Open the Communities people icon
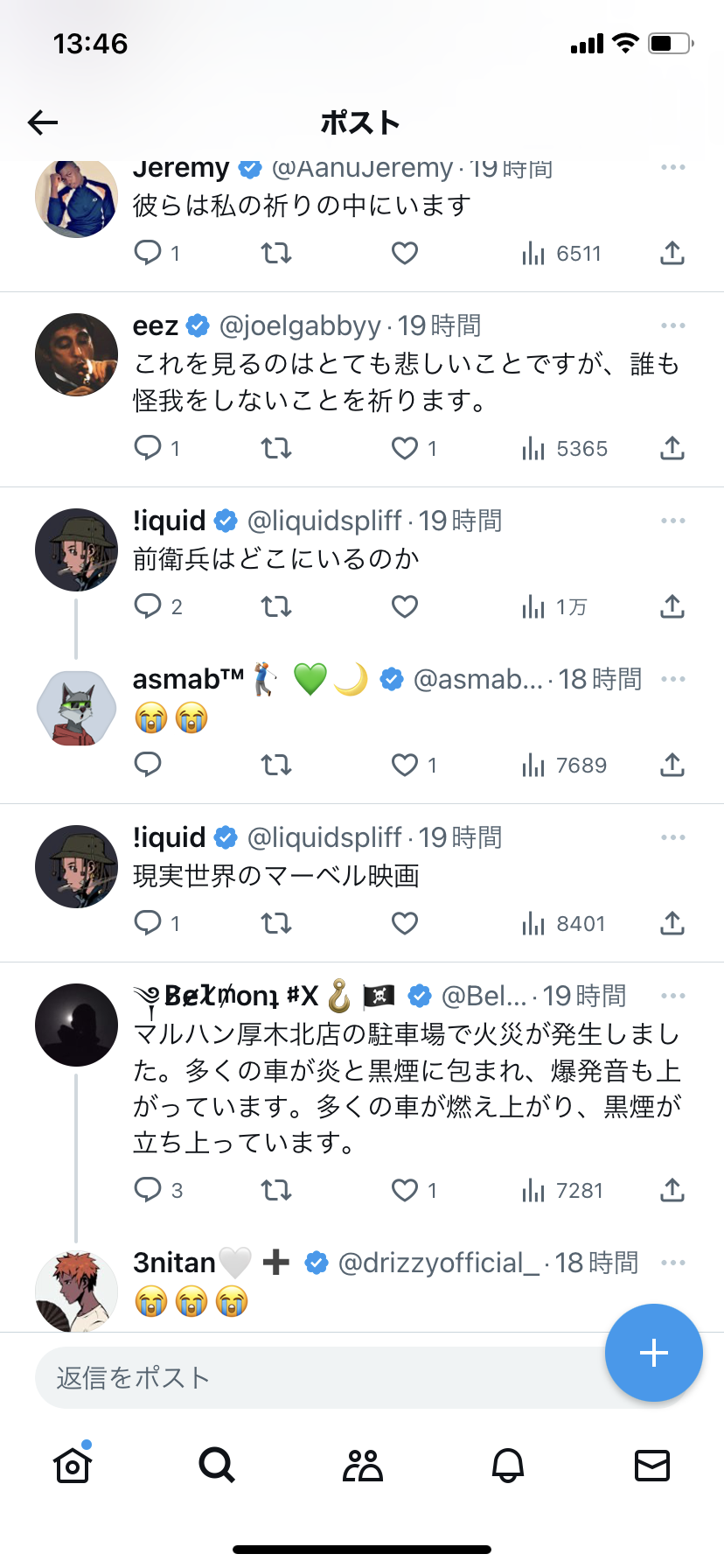 tap(362, 1465)
